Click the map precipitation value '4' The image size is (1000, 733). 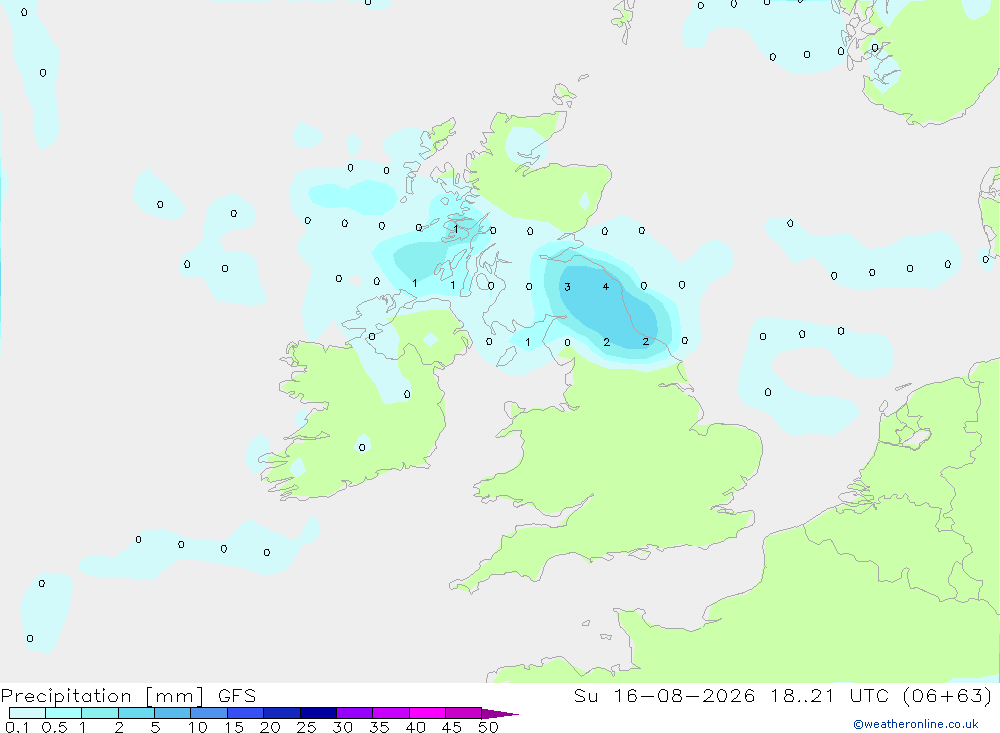tap(606, 286)
